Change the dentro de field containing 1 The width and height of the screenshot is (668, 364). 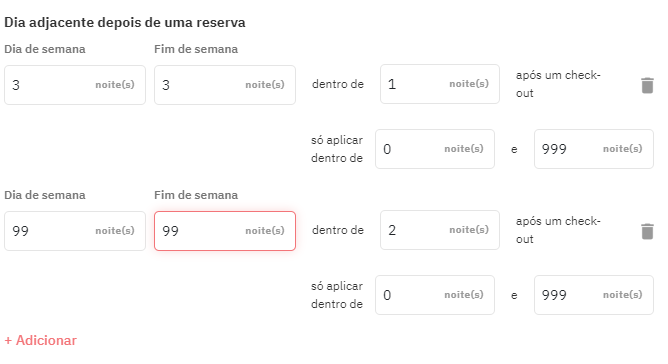click(440, 84)
